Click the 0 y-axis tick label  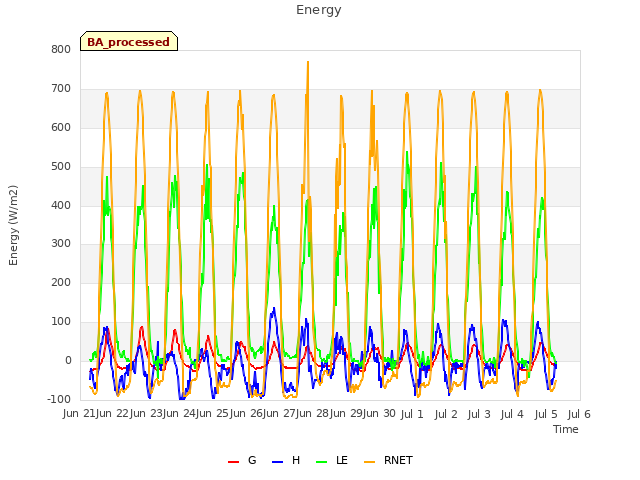click(x=68, y=361)
